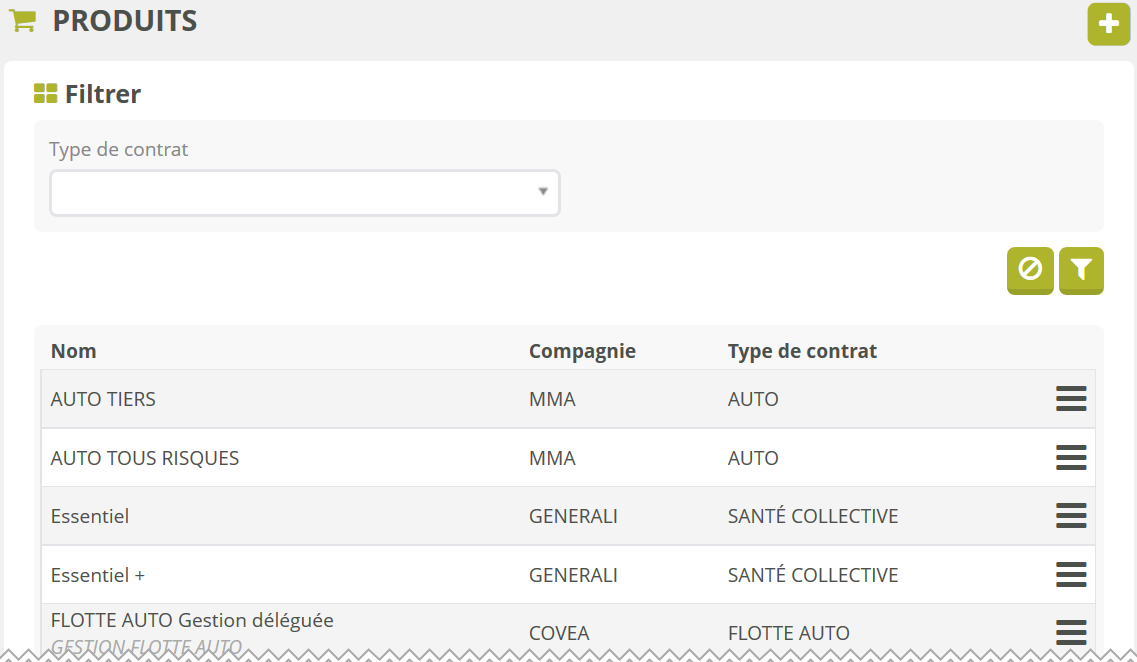Sort by Type de contrat column header
Viewport: 1137px width, 662px height.
802,351
